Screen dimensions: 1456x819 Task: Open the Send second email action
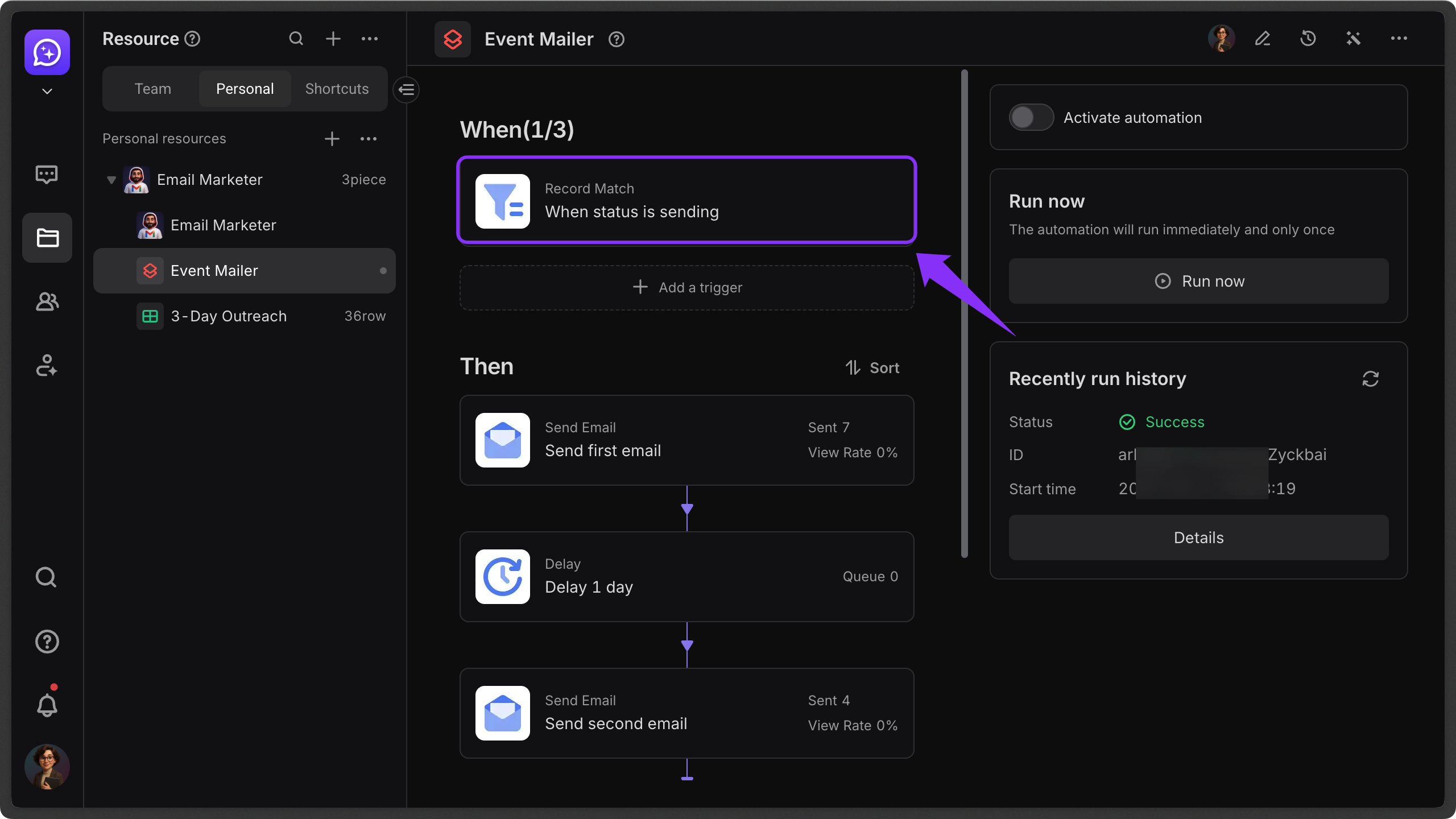coord(687,713)
